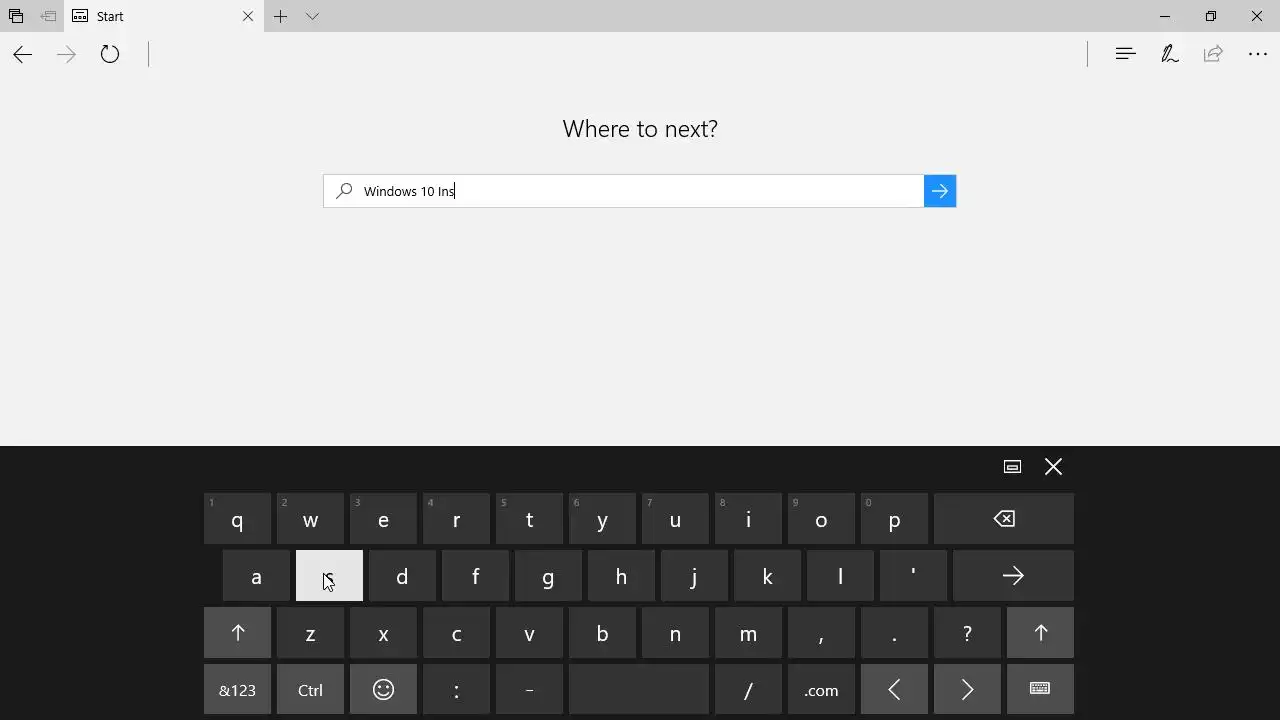Screen dimensions: 1280x720
Task: Tap the l key
Action: 840,576
